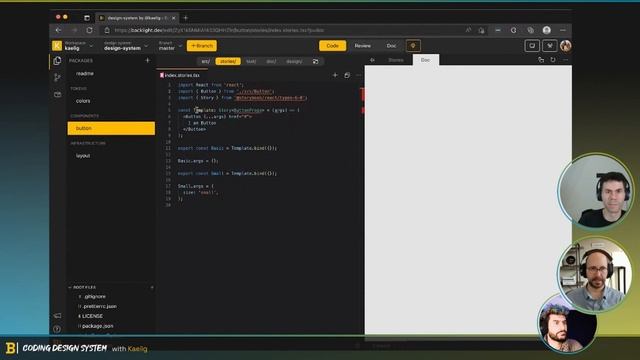This screenshot has width=640, height=360.
Task: Switch preview to Doc tab
Action: coord(425,60)
